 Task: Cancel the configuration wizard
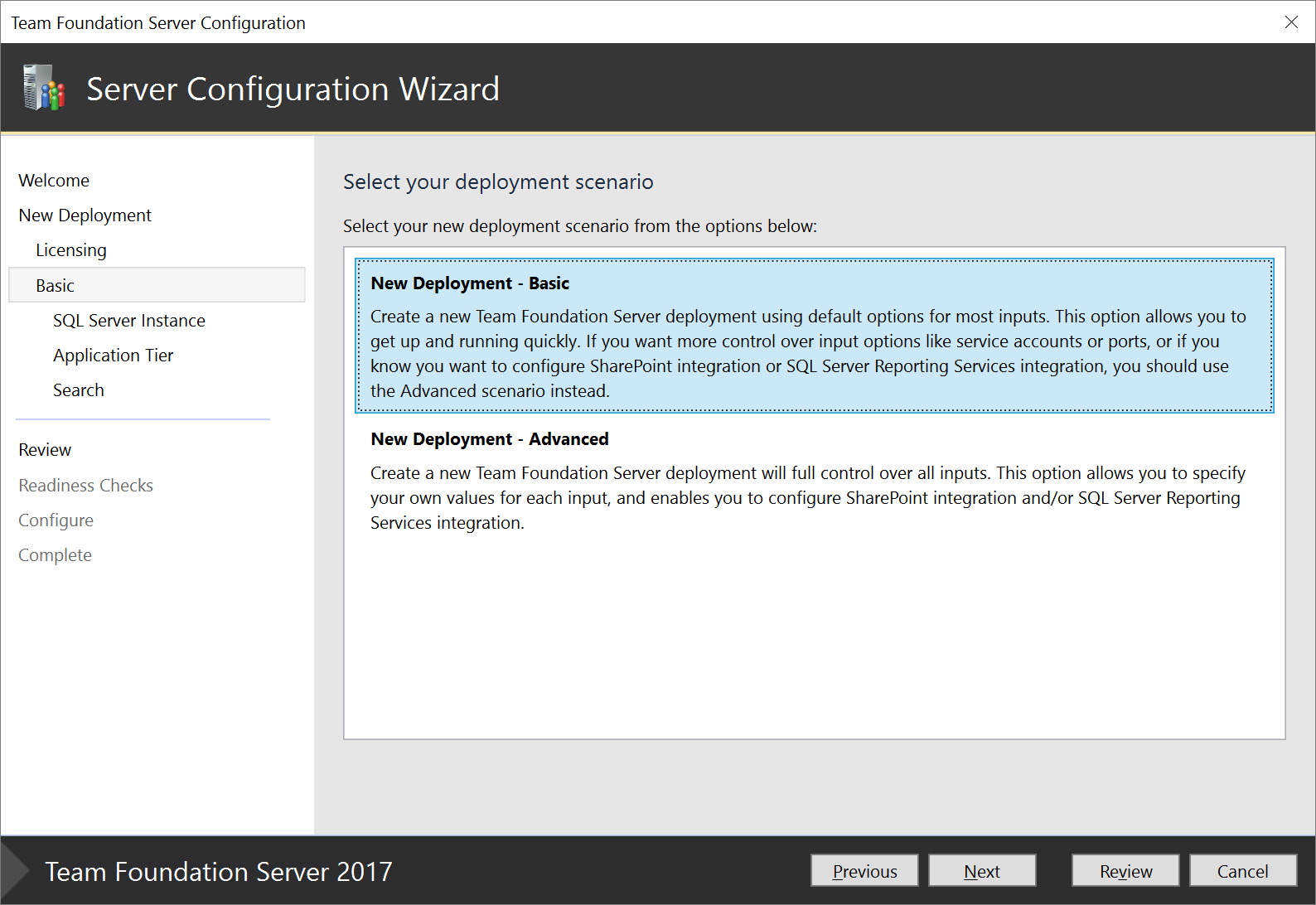(1243, 871)
